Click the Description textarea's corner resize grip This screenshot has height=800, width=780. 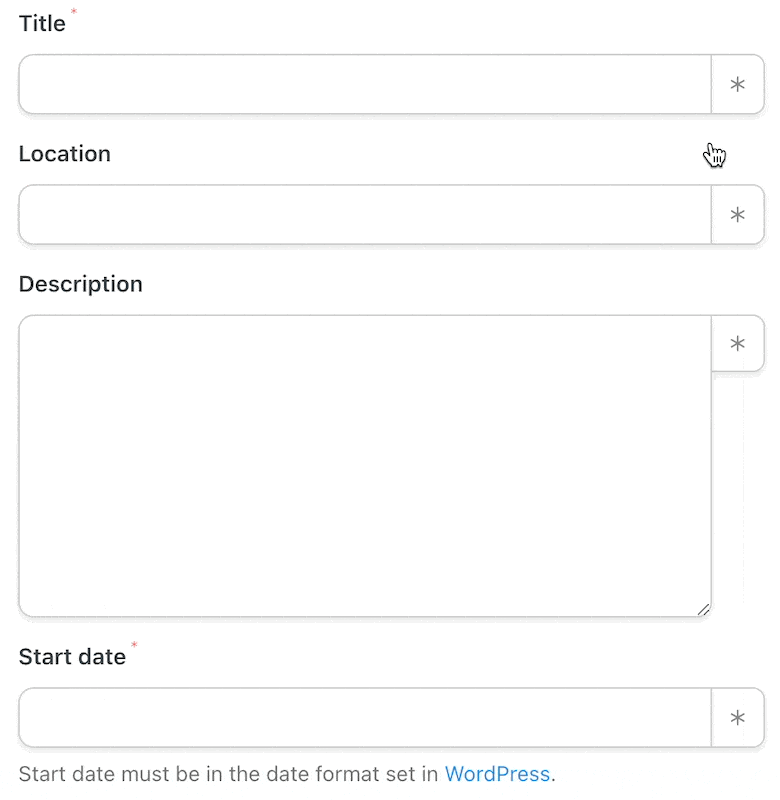pyautogui.click(x=703, y=609)
